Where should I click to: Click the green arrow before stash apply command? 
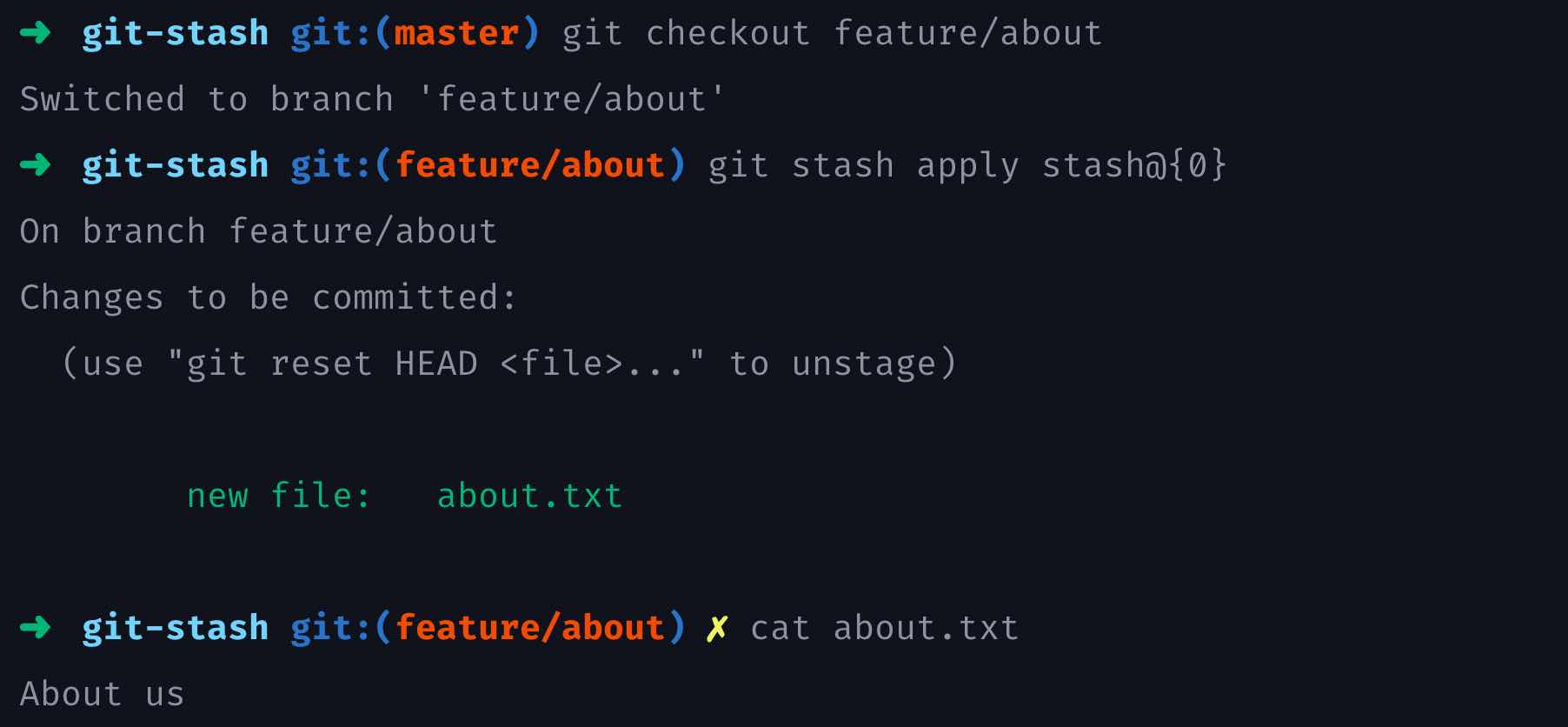[x=36, y=164]
